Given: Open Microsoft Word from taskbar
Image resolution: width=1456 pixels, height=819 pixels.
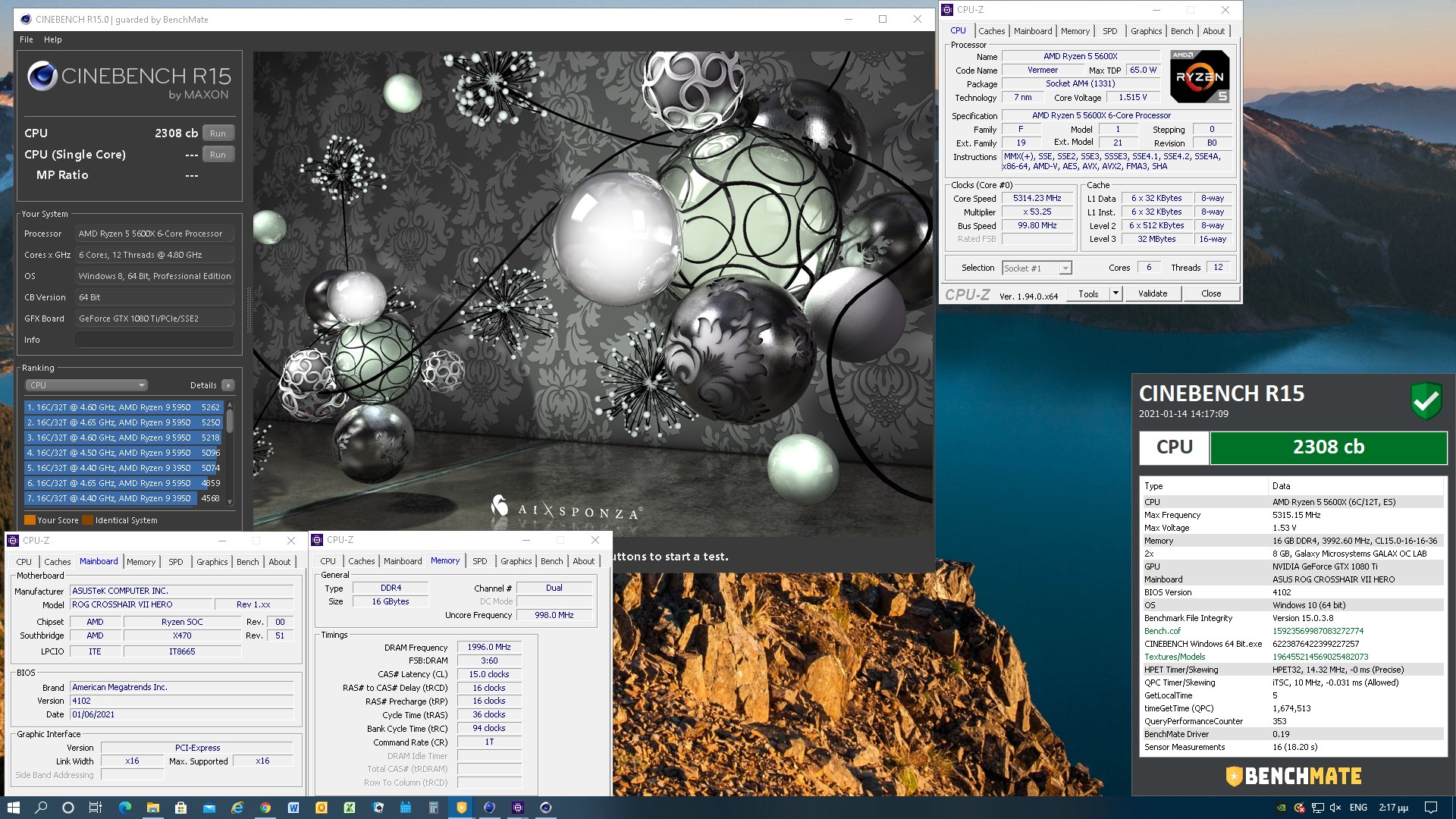Looking at the screenshot, I should coord(293,808).
